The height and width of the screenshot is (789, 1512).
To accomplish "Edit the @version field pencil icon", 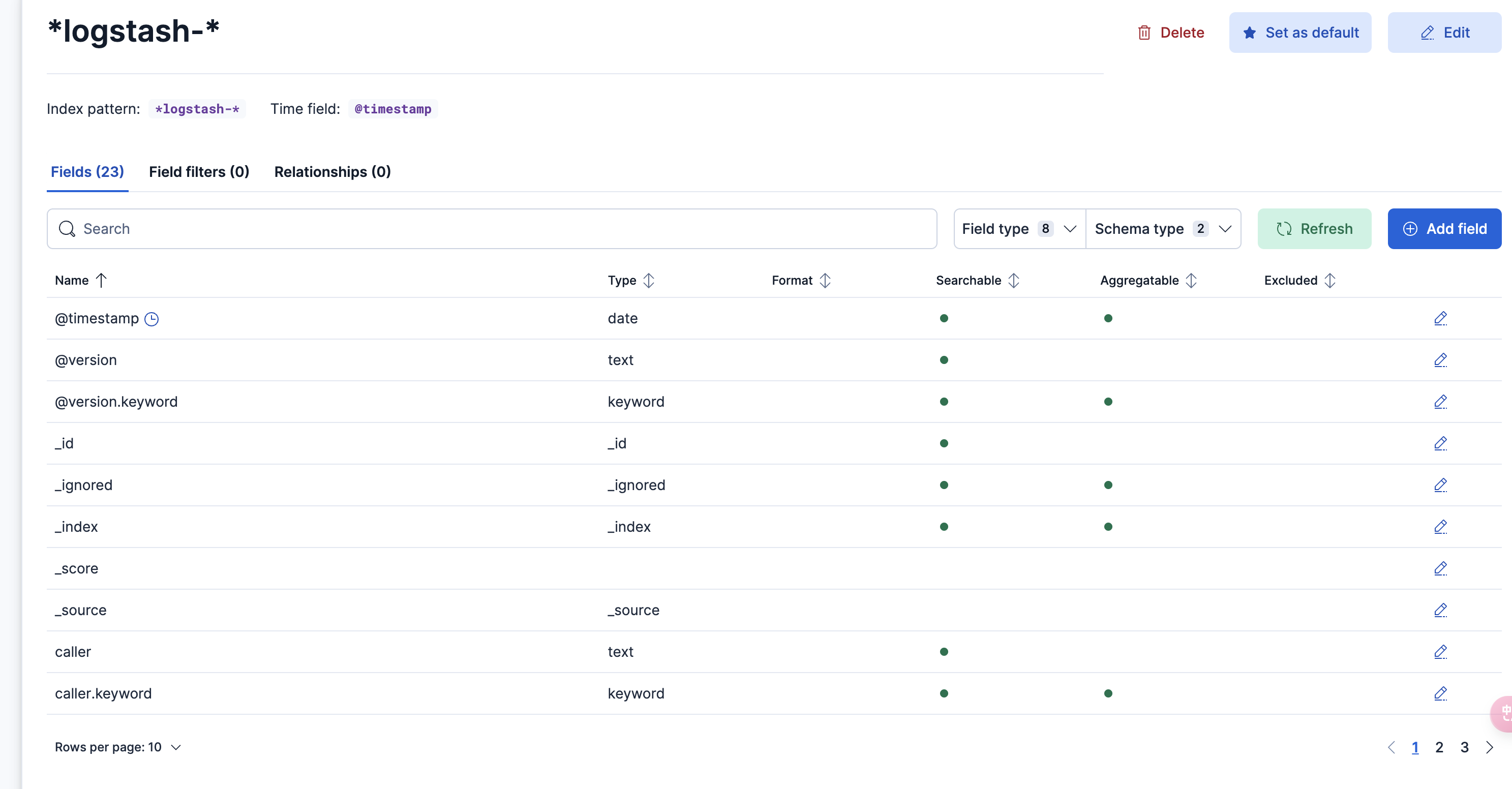I will click(x=1440, y=360).
